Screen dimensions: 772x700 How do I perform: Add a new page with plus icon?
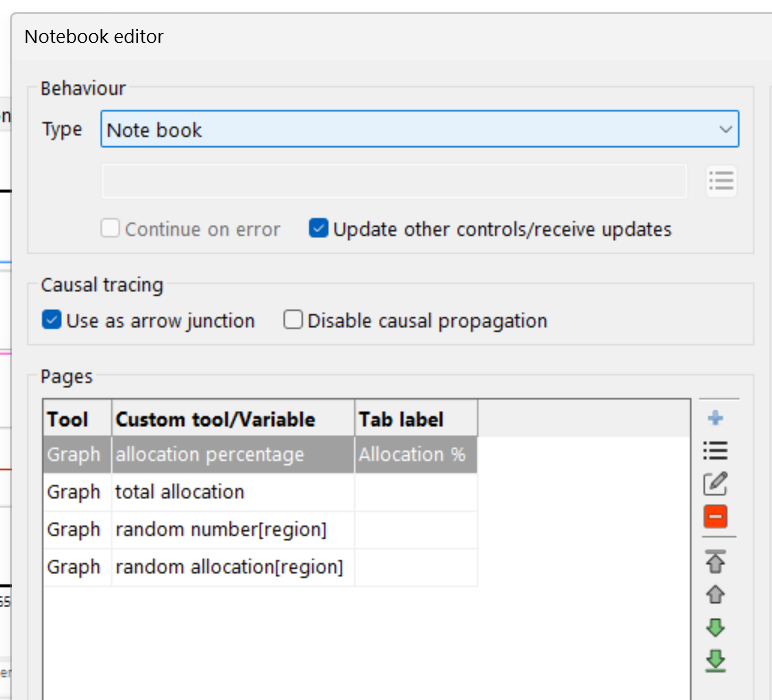(715, 418)
